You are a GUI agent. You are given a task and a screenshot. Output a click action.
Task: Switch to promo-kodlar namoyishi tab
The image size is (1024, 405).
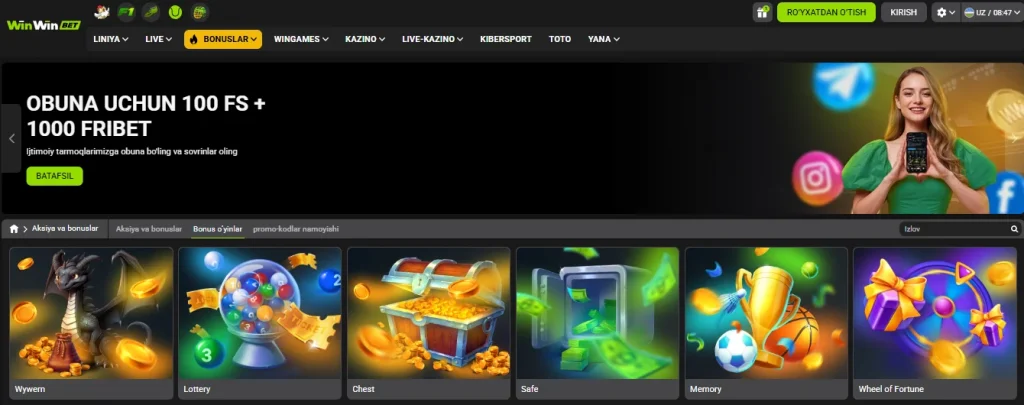pos(296,229)
